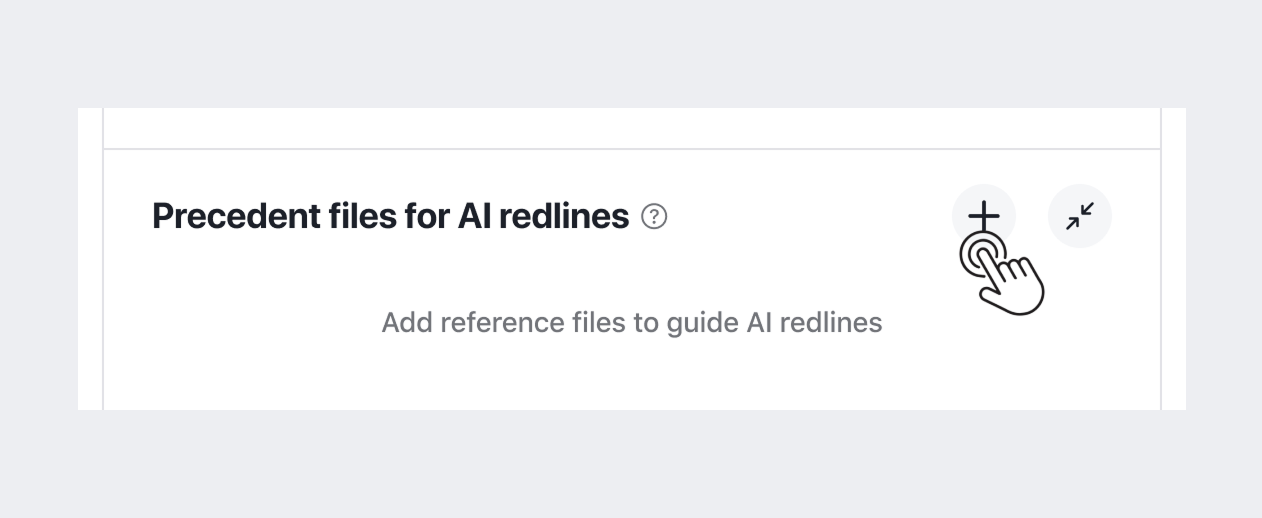This screenshot has width=1262, height=518.
Task: Click the circled question mark after heading
Action: [x=654, y=216]
